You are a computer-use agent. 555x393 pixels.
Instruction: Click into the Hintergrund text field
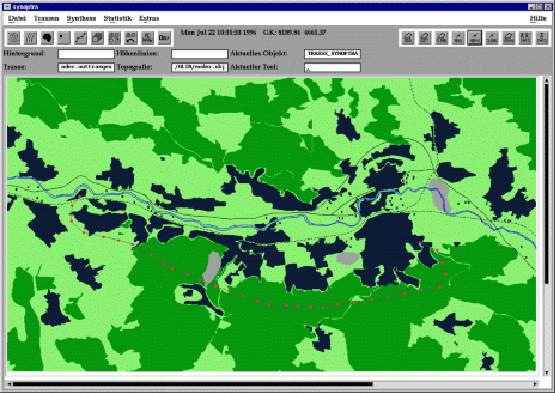pyautogui.click(x=86, y=54)
